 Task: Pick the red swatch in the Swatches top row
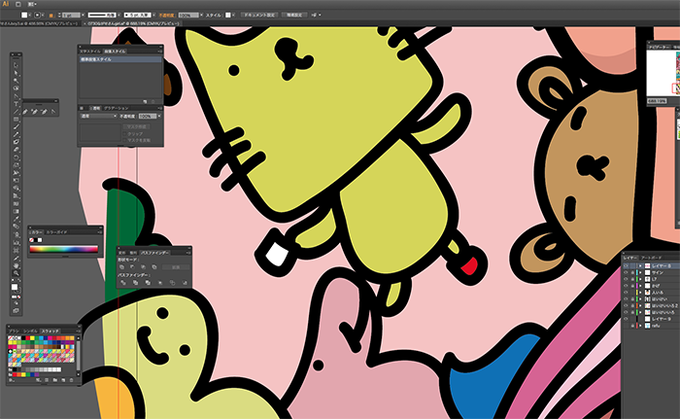(28, 338)
